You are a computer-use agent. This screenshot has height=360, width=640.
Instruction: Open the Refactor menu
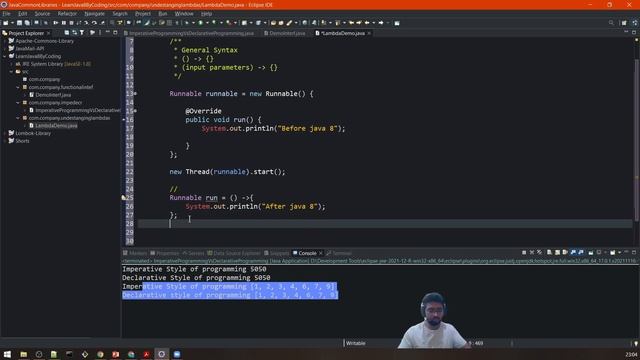pos(67,13)
